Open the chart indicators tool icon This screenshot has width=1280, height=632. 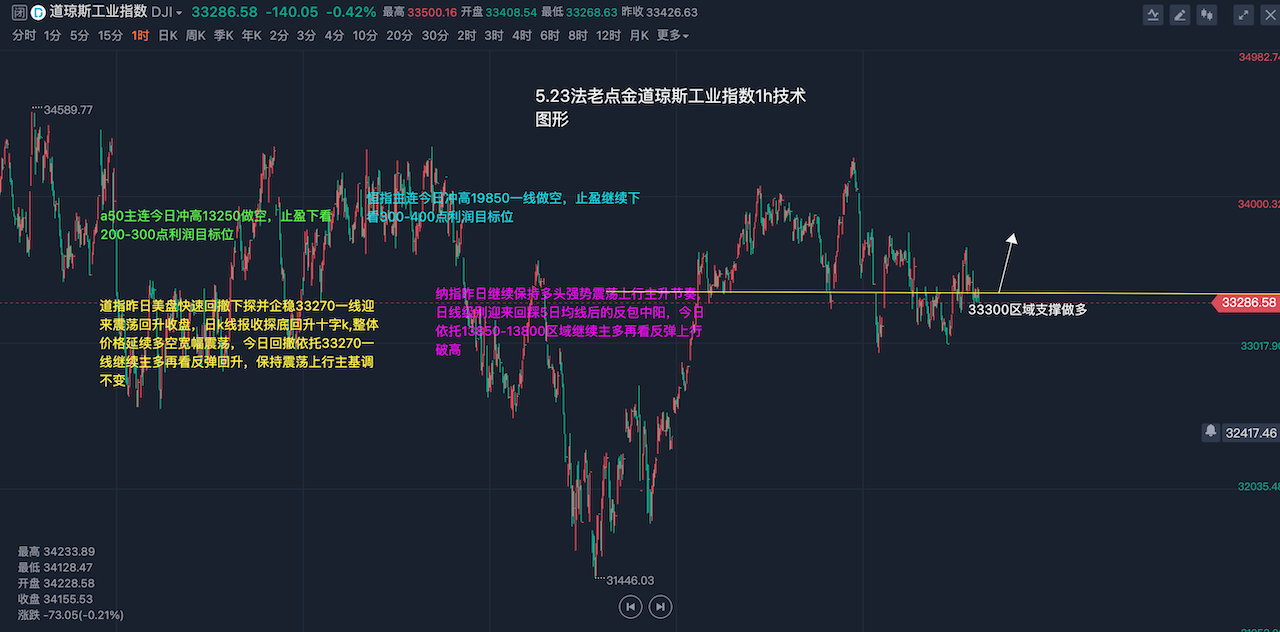[x=1153, y=14]
